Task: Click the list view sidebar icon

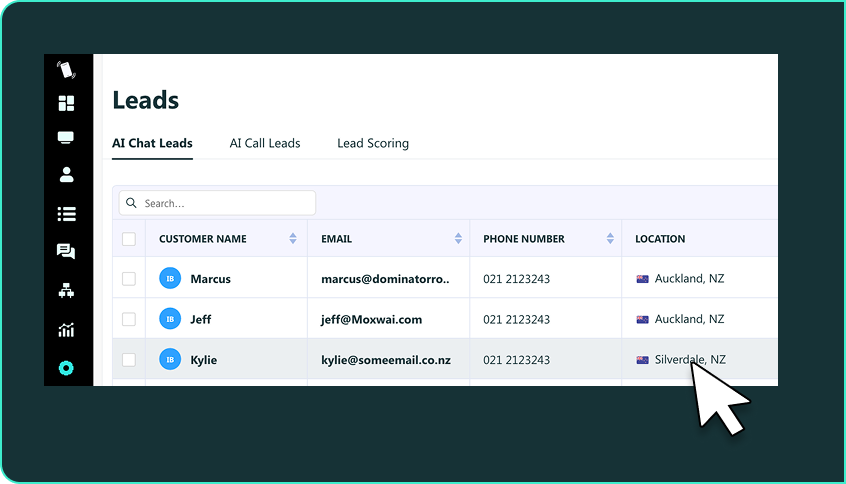Action: coord(67,213)
